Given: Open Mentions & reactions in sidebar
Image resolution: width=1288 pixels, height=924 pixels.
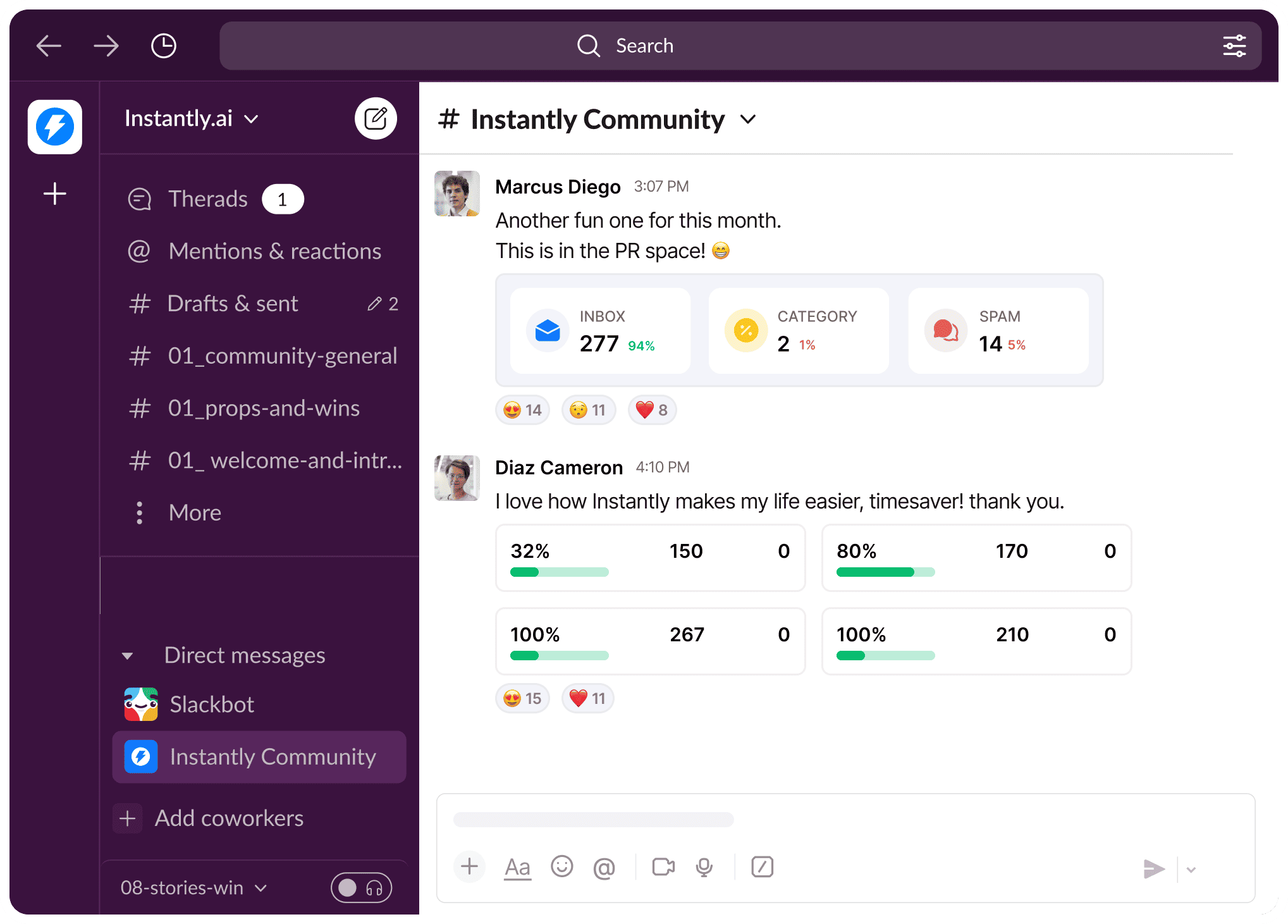Looking at the screenshot, I should (x=274, y=251).
